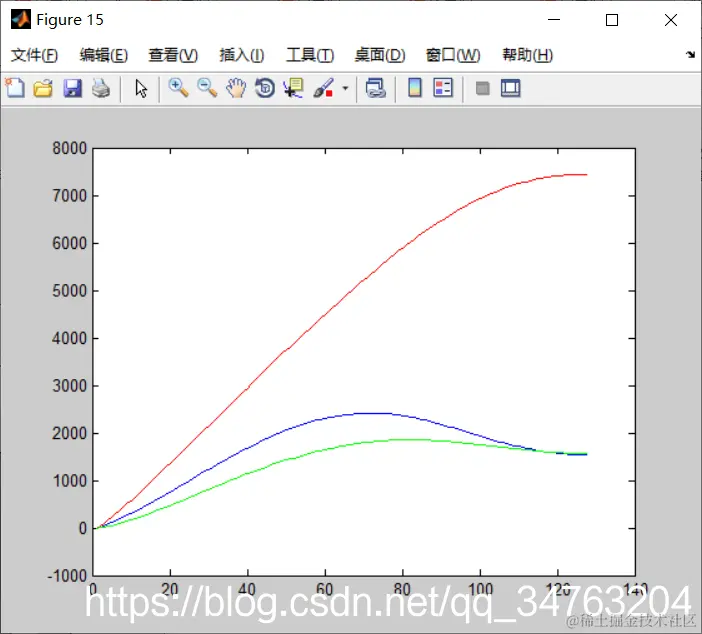Click the blue curve at its maximum
Screen dimensions: 702x634
coord(374,413)
